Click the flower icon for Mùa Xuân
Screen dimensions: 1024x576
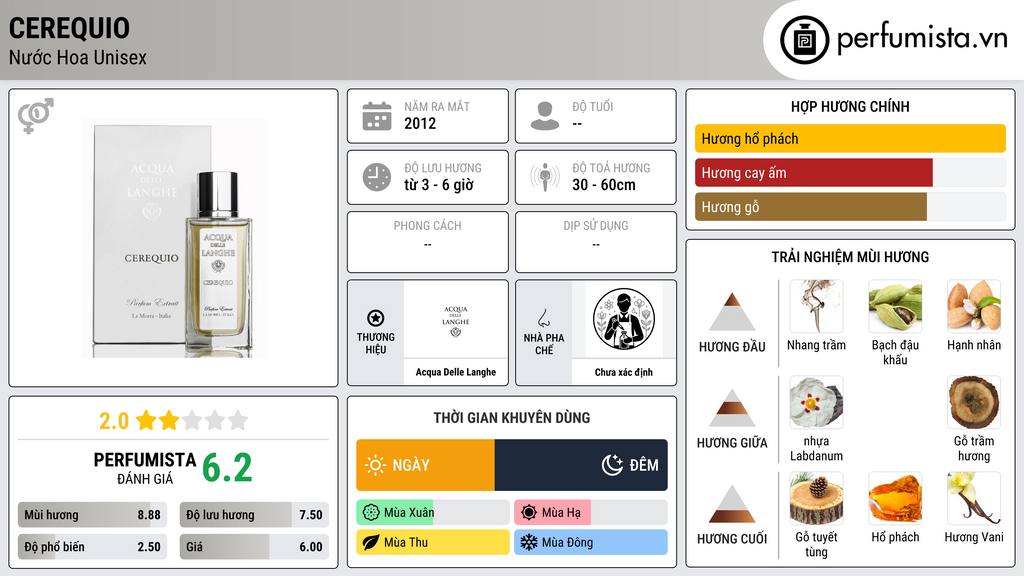pos(371,513)
